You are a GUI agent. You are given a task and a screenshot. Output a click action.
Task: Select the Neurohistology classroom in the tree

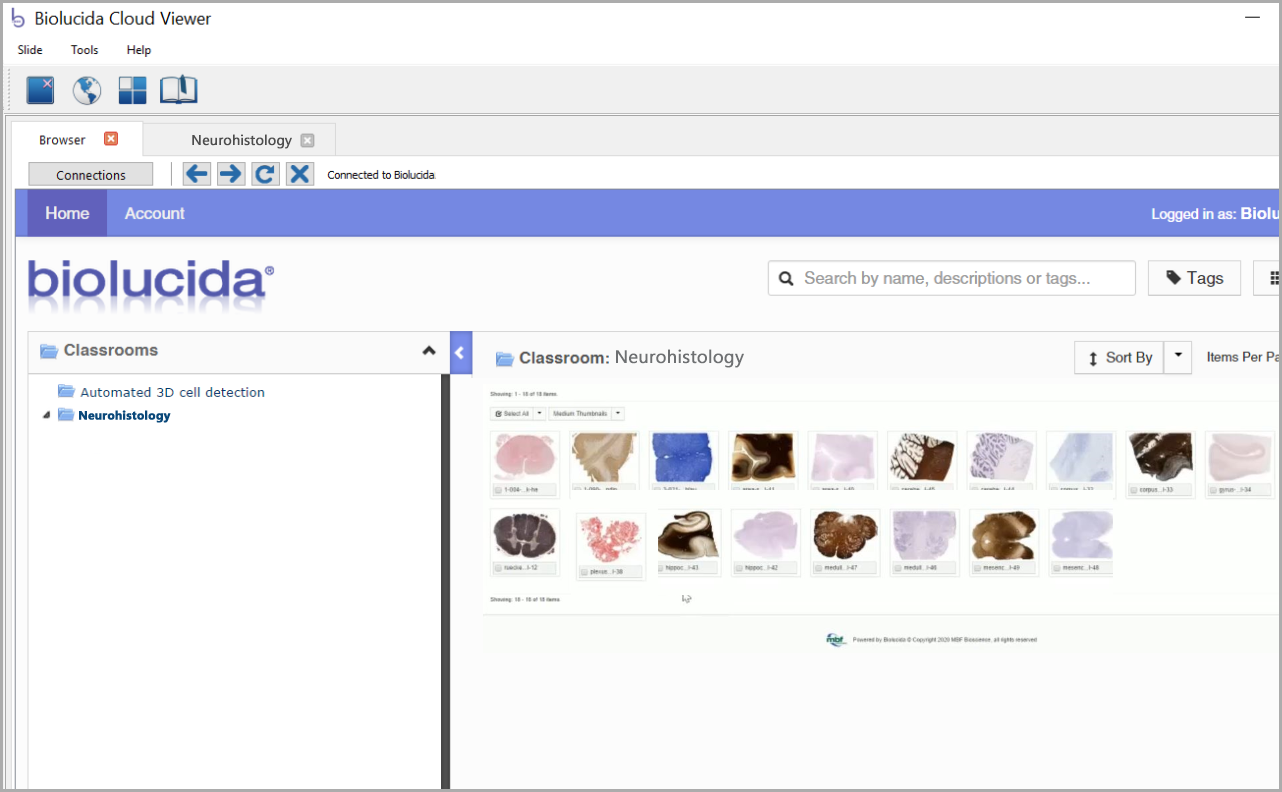[x=124, y=415]
